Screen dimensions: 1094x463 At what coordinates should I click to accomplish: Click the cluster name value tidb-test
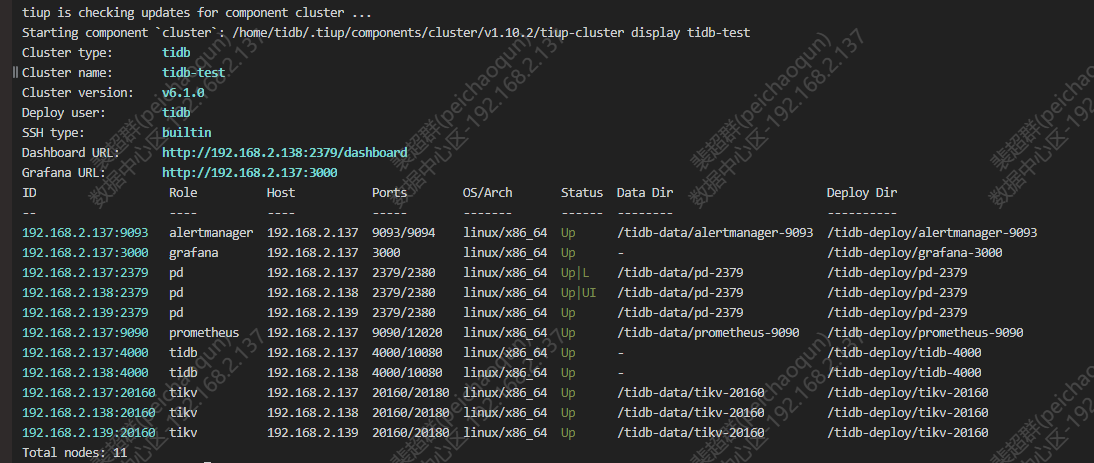click(x=193, y=72)
